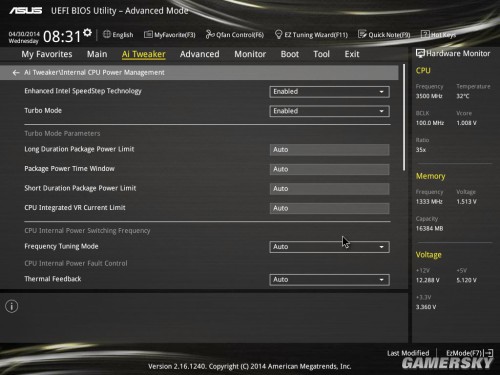Image resolution: width=500 pixels, height=375 pixels.
Task: Launch EZ Tuning Wizard(F11) lightbulb icon
Action: click(x=278, y=34)
